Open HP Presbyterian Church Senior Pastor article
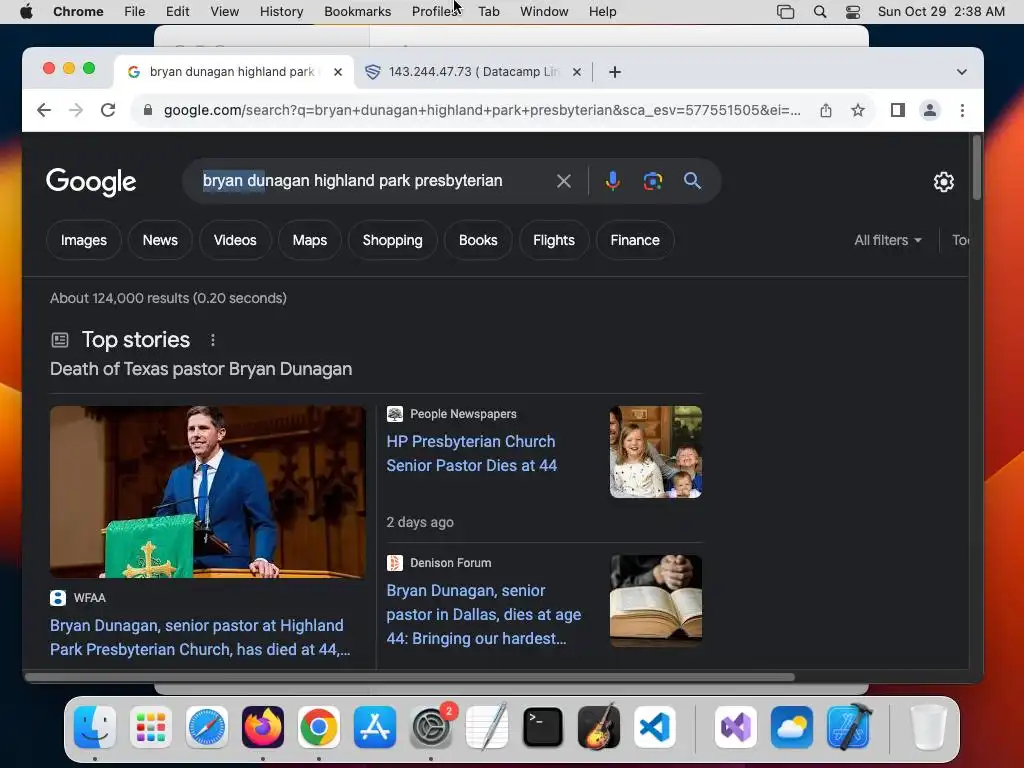Image resolution: width=1024 pixels, height=768 pixels. [472, 453]
